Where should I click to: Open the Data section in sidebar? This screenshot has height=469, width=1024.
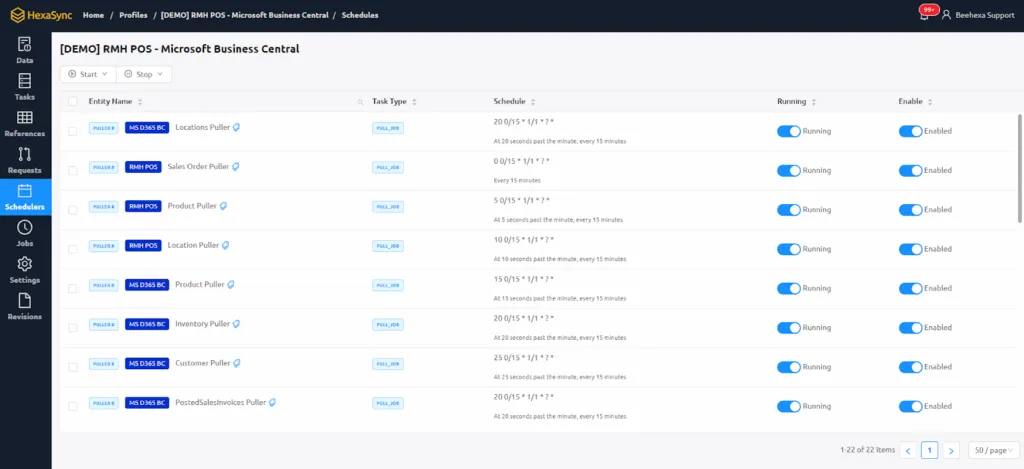[x=25, y=51]
